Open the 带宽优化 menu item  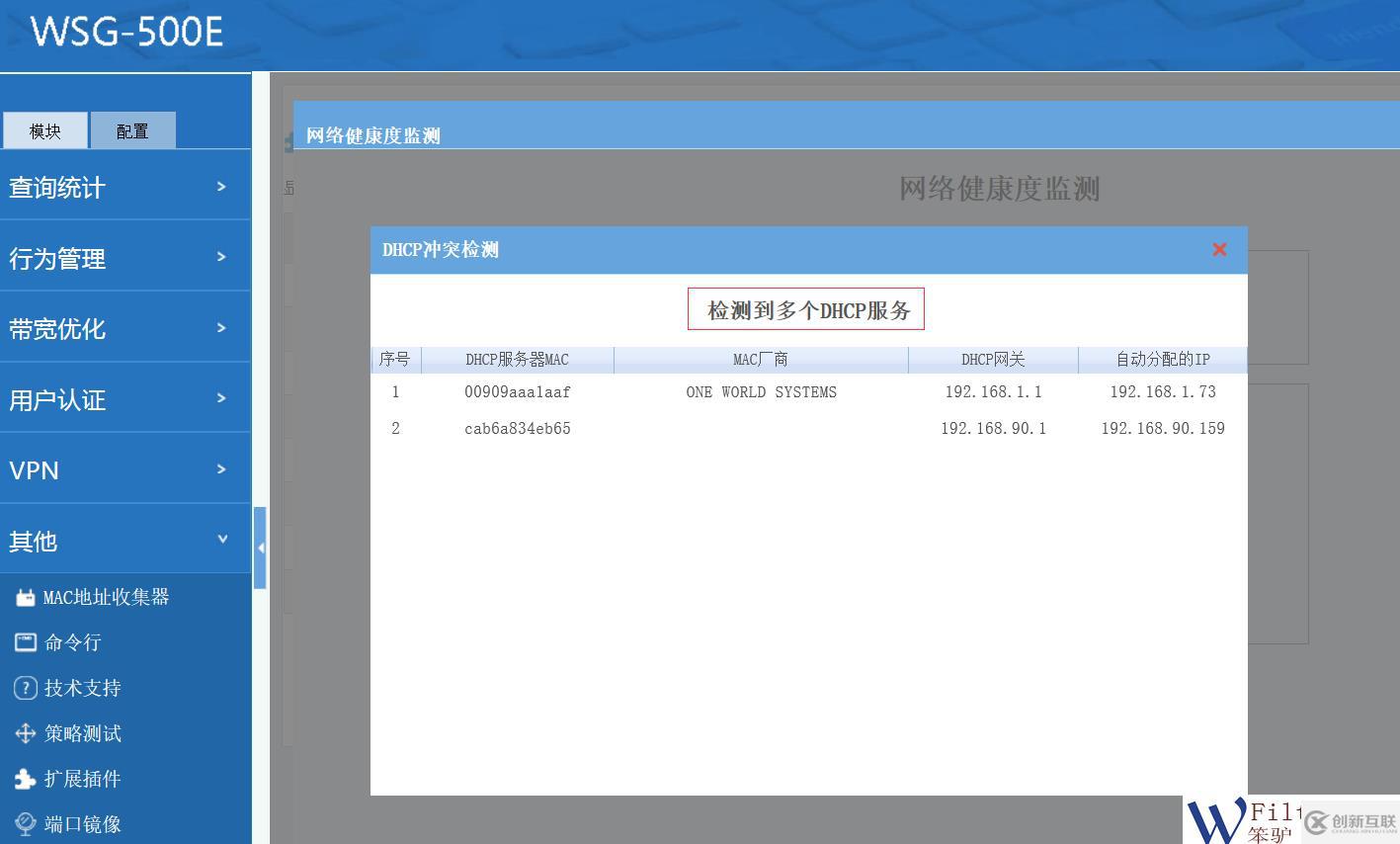125,327
